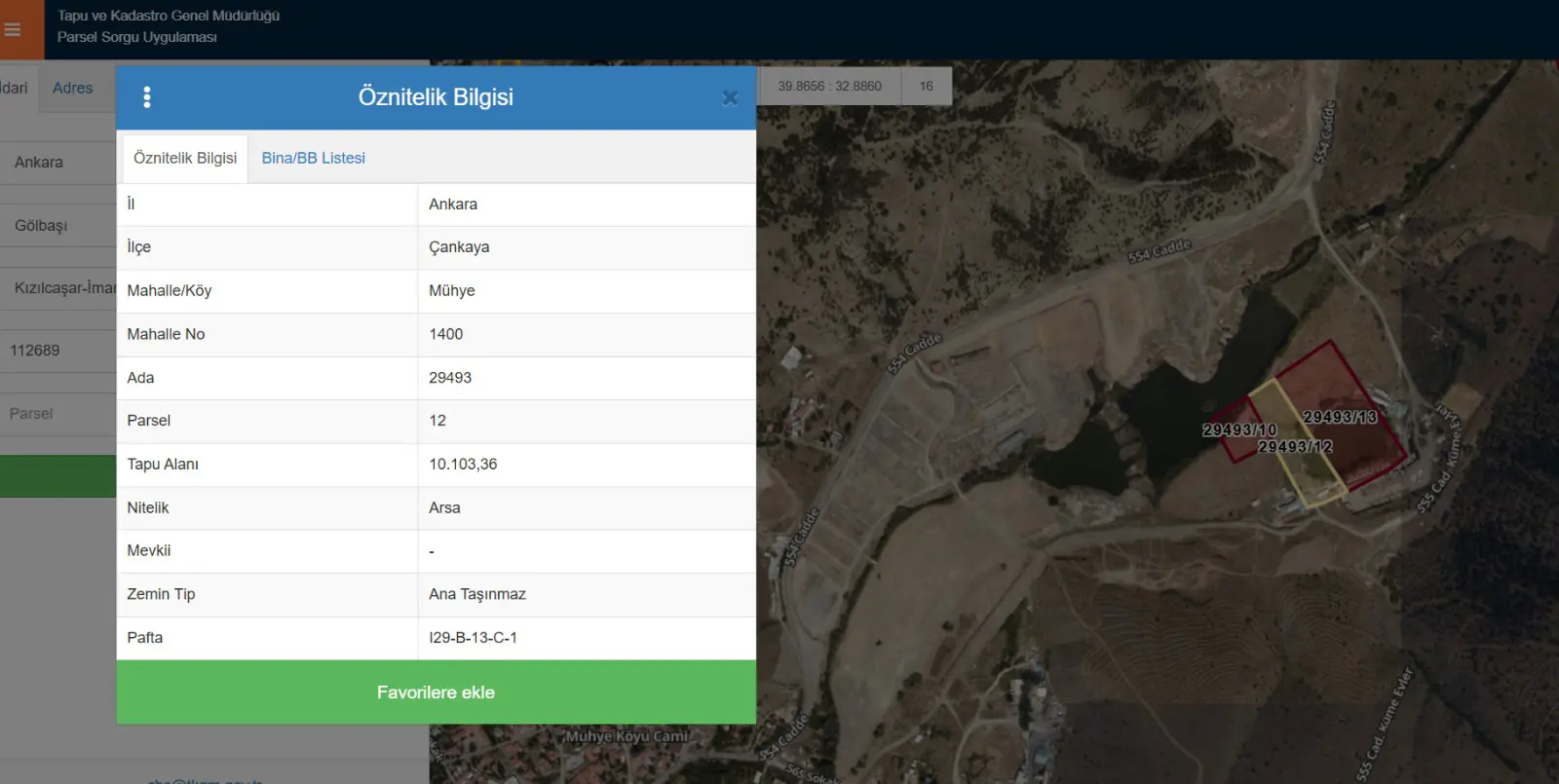Viewport: 1559px width, 784px height.
Task: Click the Muhye Koyu Cami map label
Action: tap(627, 736)
